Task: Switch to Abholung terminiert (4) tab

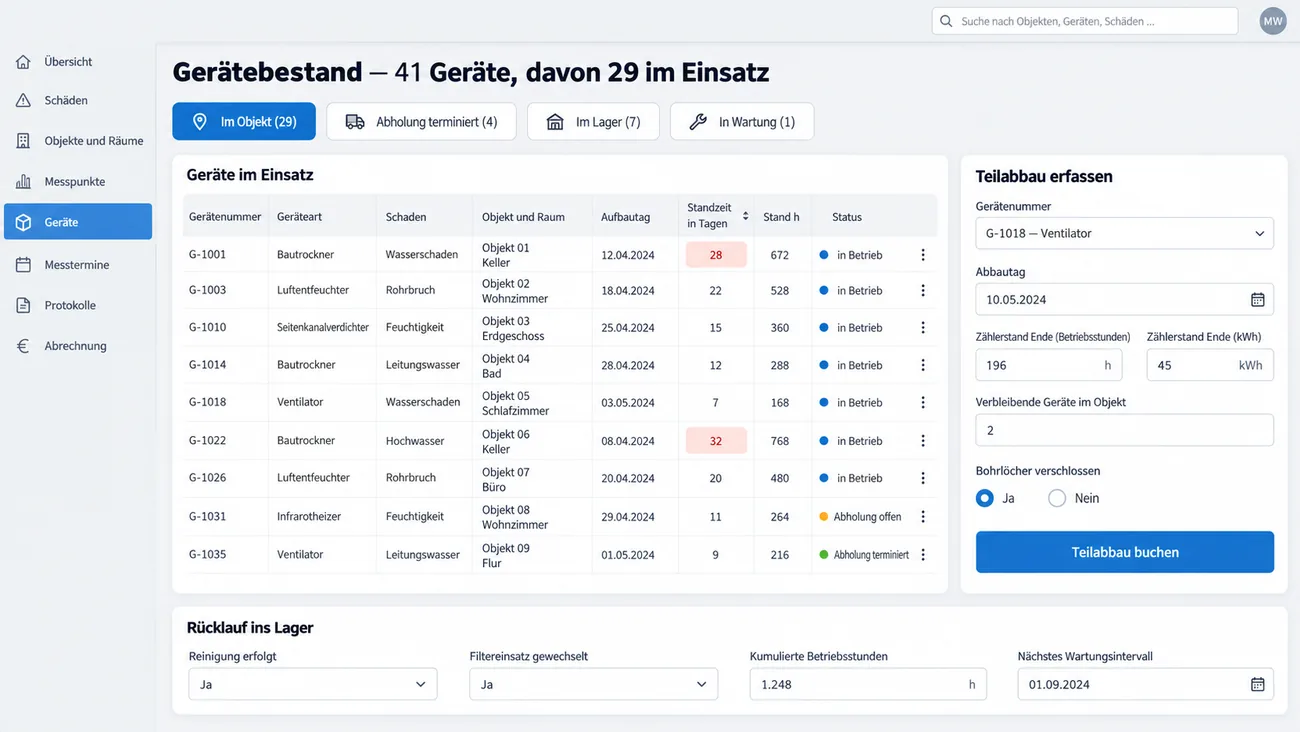Action: point(421,122)
